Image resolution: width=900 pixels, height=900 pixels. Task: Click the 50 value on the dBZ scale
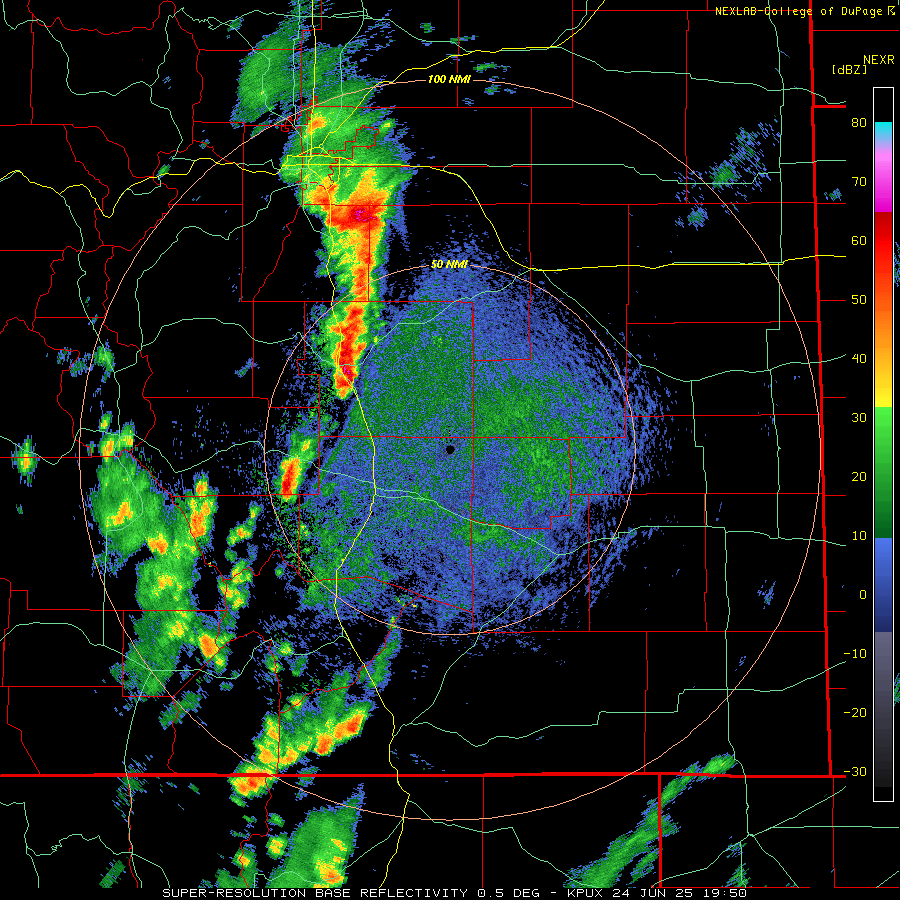[859, 300]
